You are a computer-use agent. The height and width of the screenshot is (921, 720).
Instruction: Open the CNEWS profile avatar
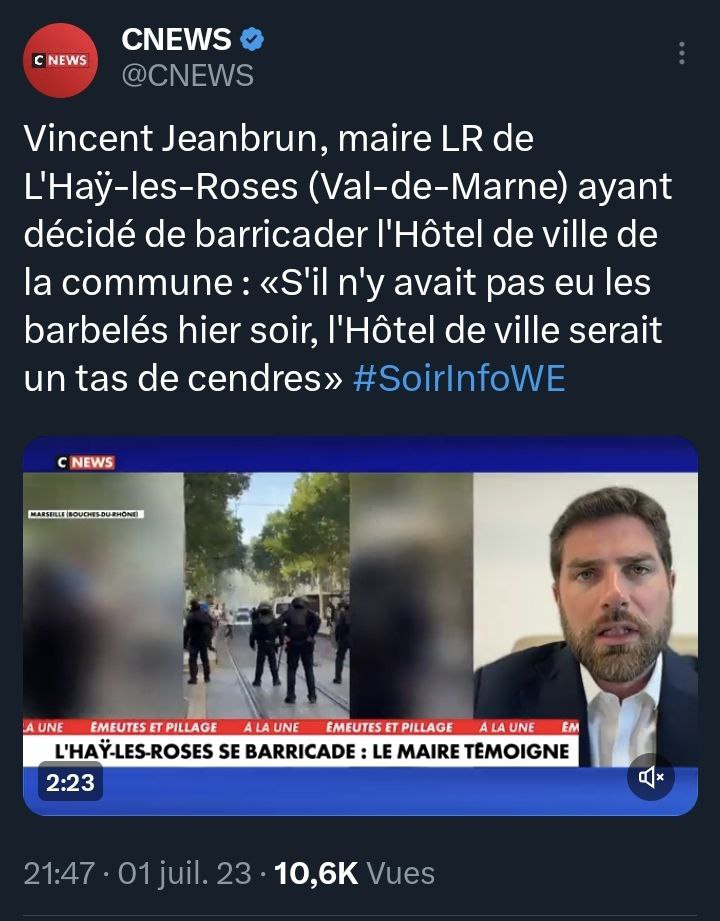pos(60,60)
